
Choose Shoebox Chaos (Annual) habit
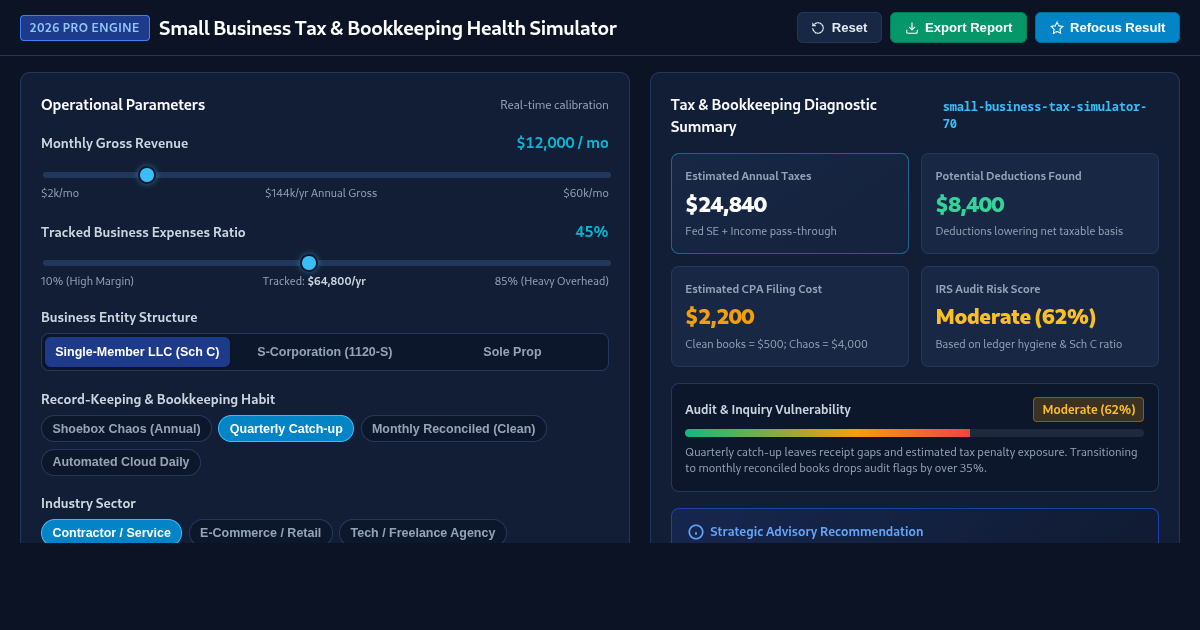pos(126,429)
